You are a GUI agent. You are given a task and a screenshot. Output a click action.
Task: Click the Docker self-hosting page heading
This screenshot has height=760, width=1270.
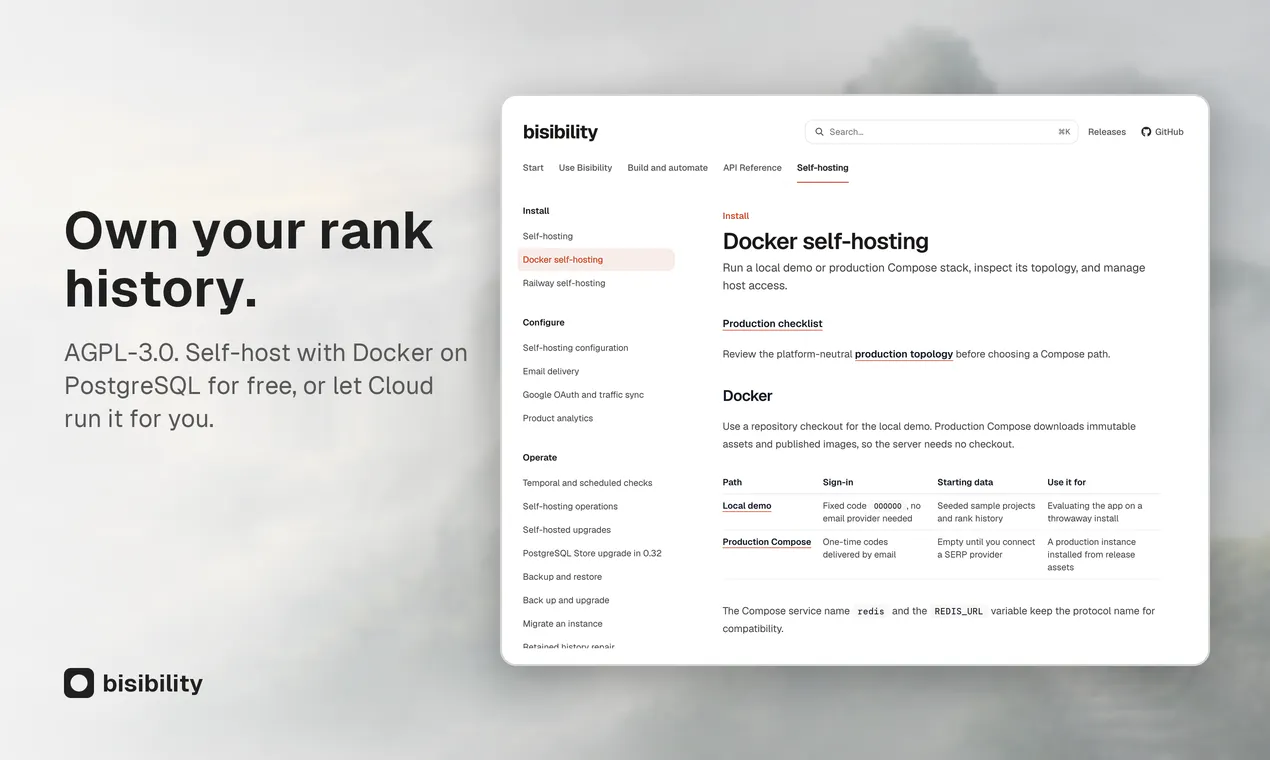(826, 241)
